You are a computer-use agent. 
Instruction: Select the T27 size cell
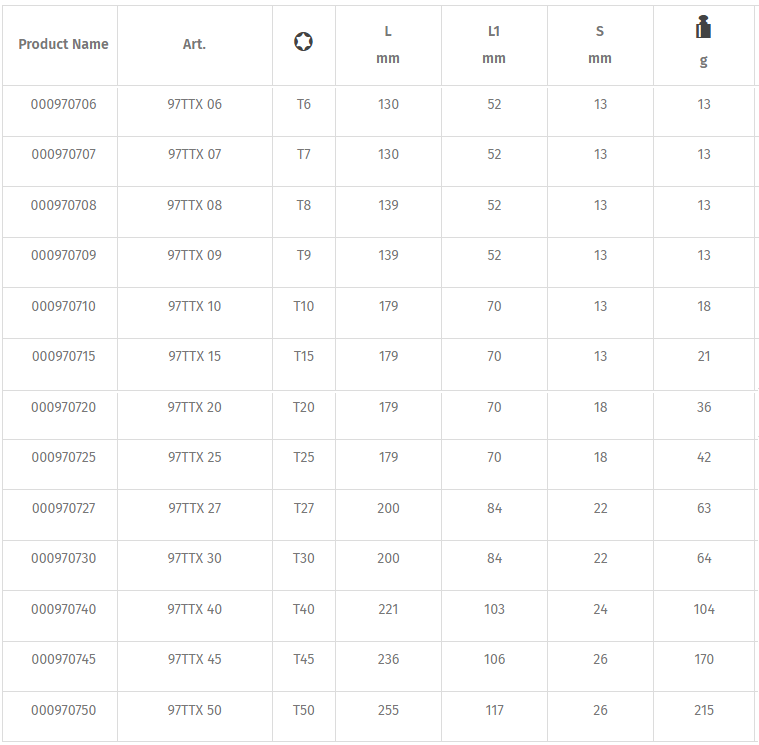304,508
